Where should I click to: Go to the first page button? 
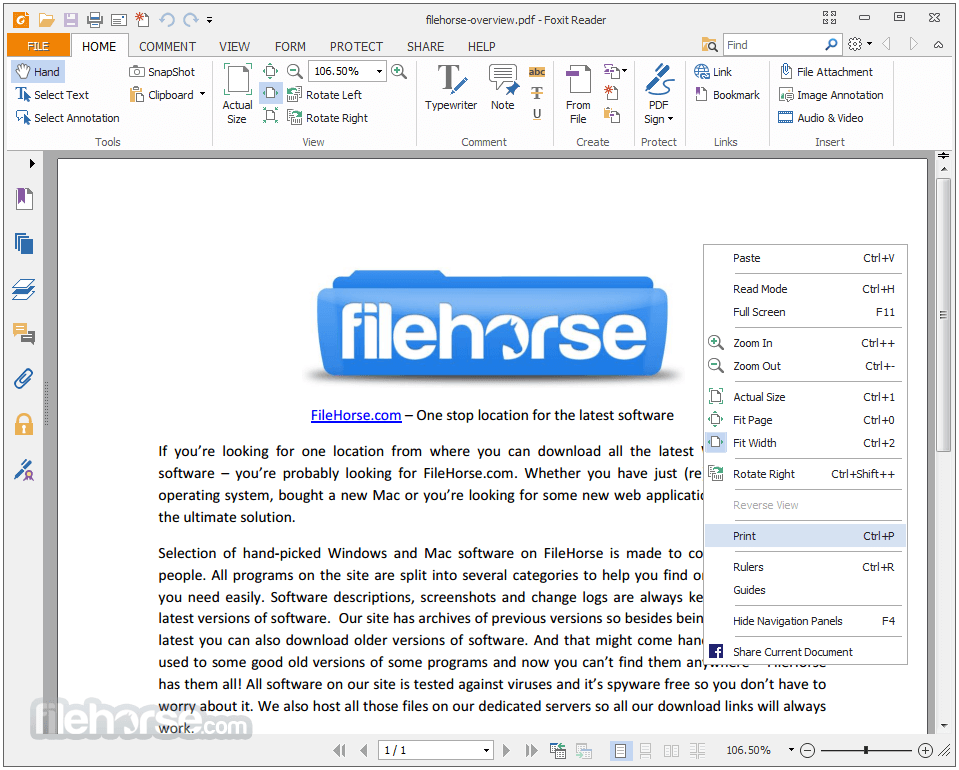click(339, 750)
